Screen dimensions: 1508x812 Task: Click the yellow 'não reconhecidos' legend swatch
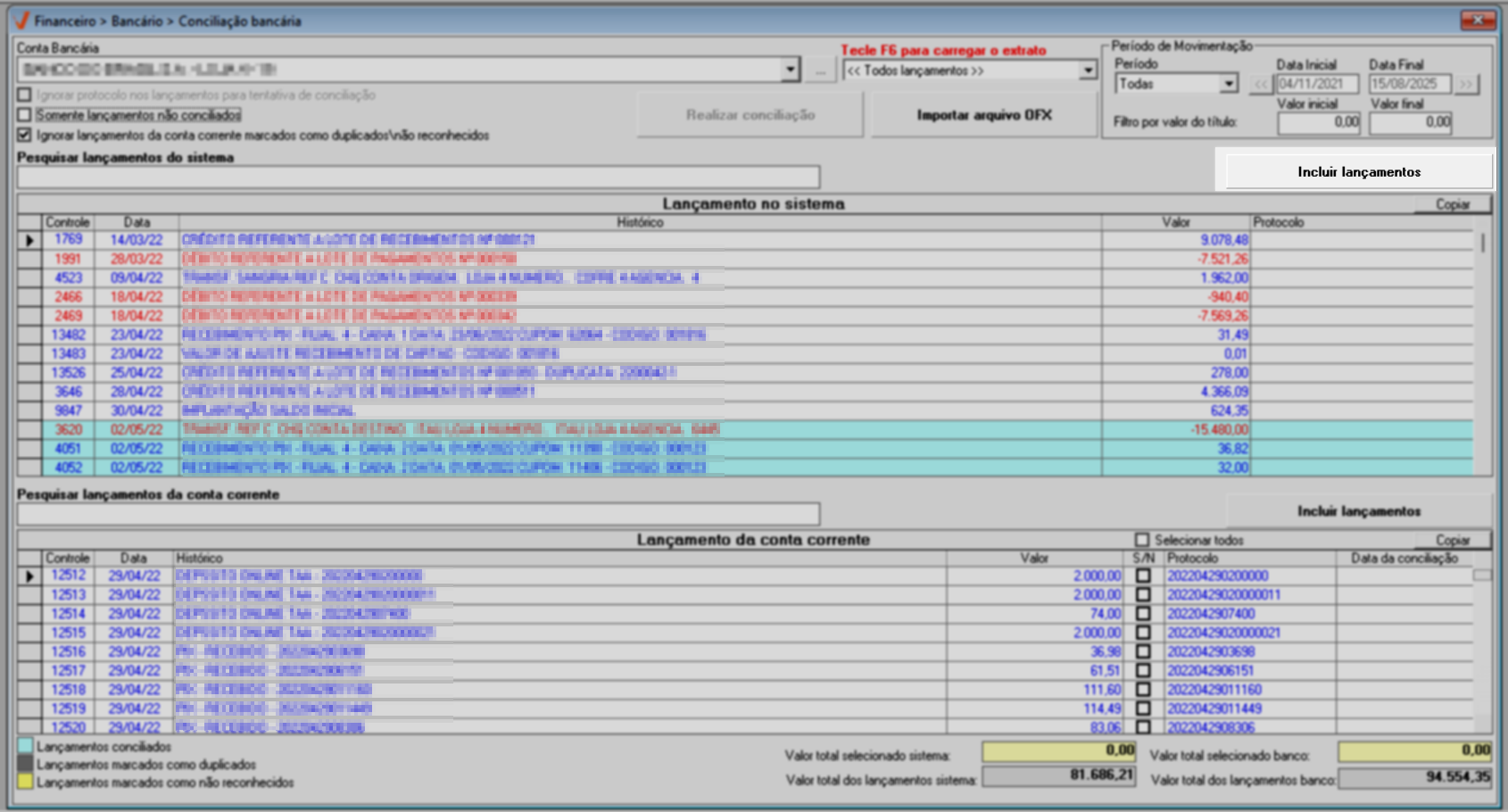click(25, 782)
